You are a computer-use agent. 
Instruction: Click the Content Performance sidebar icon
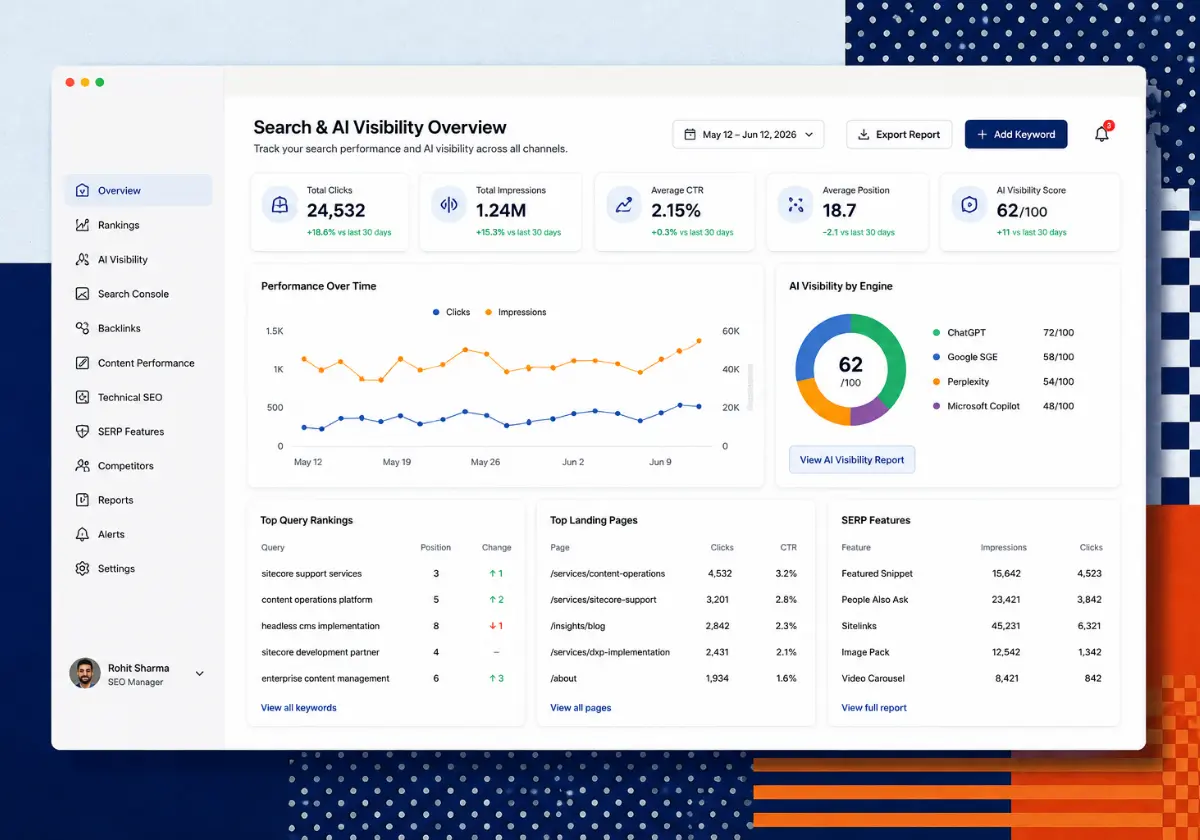(x=82, y=363)
